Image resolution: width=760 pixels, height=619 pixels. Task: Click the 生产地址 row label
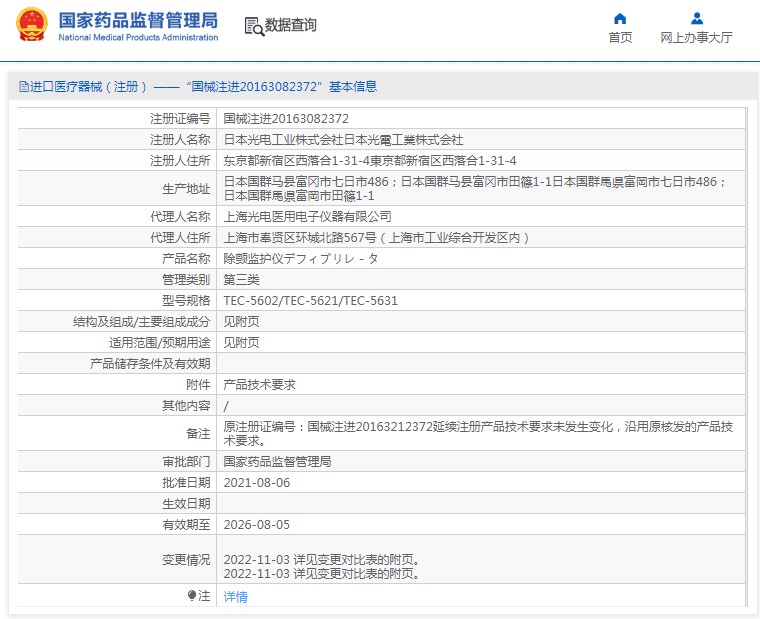click(186, 189)
